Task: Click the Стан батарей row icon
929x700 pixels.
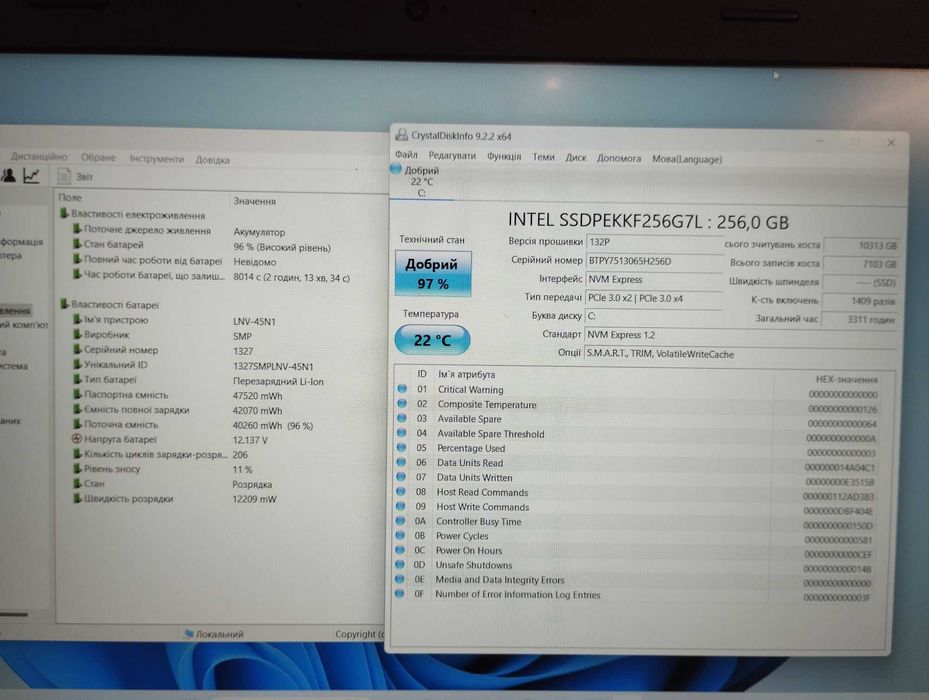Action: pos(77,244)
